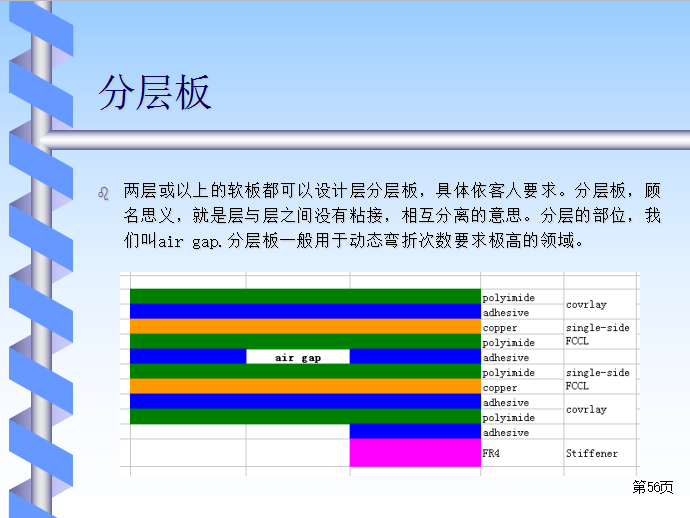Click the topmost polyimide text label
This screenshot has height=518, width=690.
(x=508, y=298)
